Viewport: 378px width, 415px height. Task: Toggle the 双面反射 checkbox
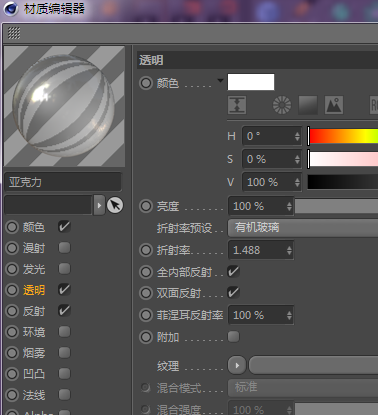233,293
